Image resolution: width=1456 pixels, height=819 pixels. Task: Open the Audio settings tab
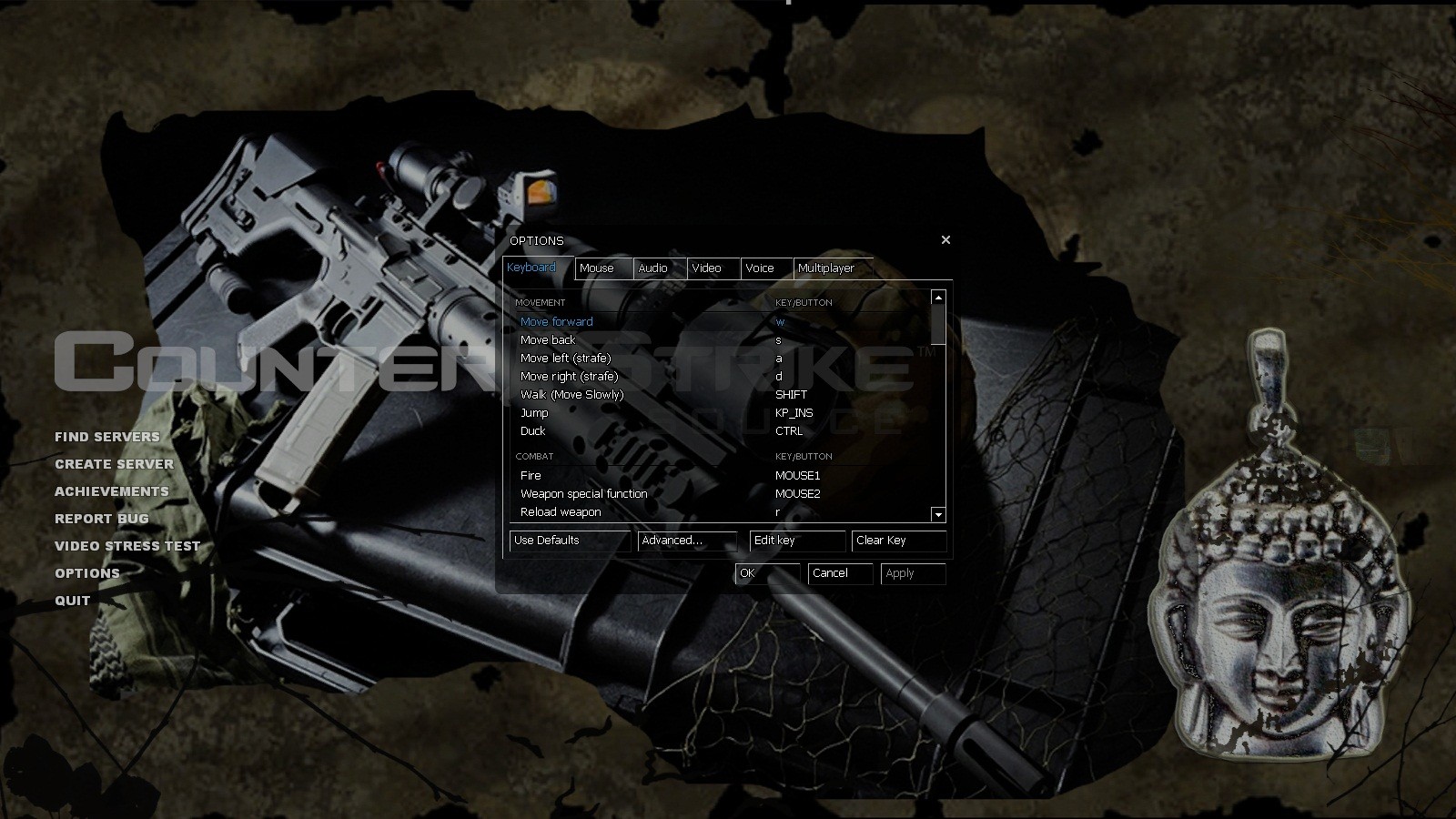pyautogui.click(x=652, y=268)
